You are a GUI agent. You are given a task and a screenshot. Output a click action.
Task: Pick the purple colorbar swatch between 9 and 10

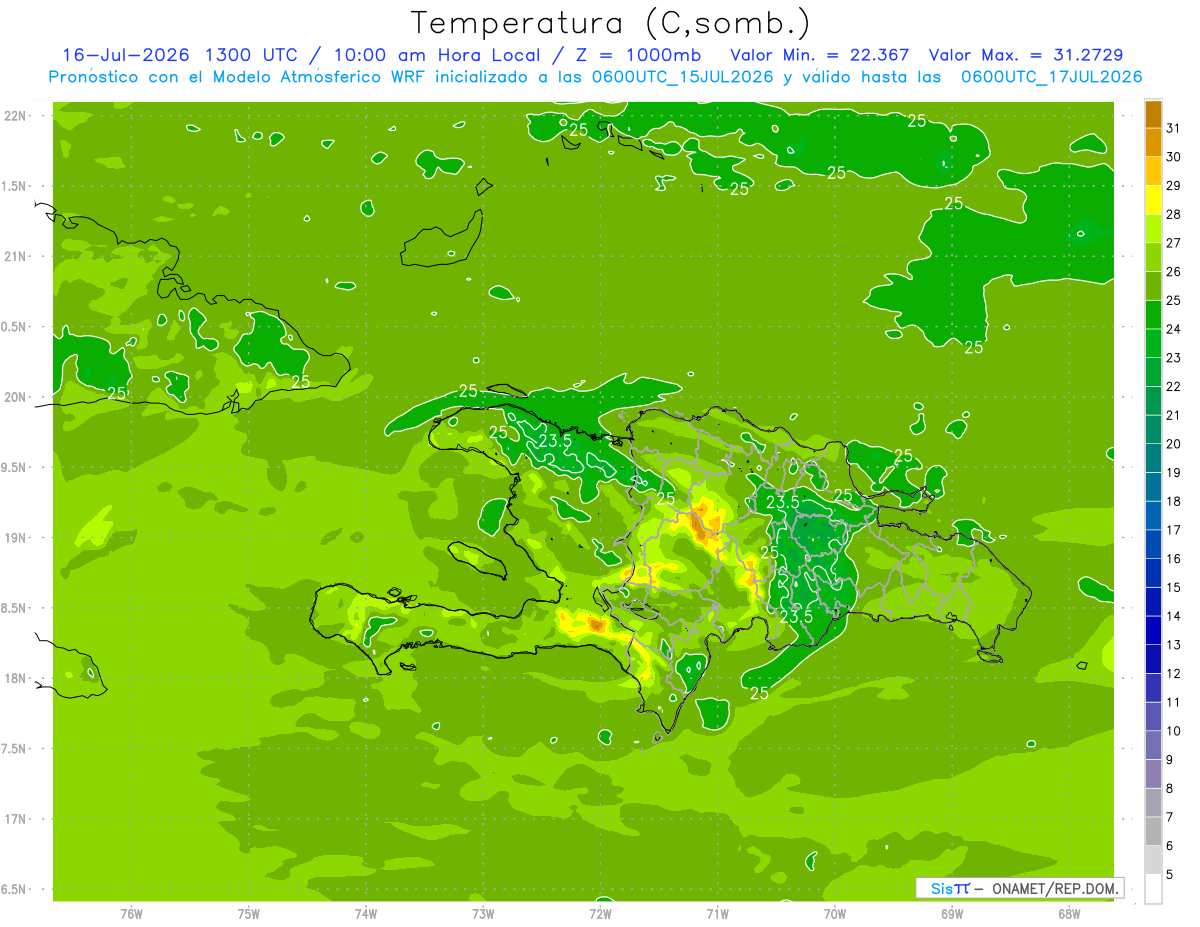point(1153,745)
